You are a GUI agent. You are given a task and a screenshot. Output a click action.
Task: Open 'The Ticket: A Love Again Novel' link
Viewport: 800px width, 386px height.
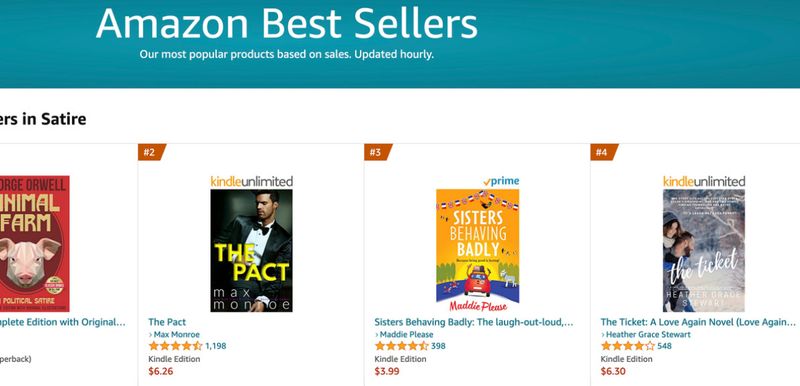[698, 322]
